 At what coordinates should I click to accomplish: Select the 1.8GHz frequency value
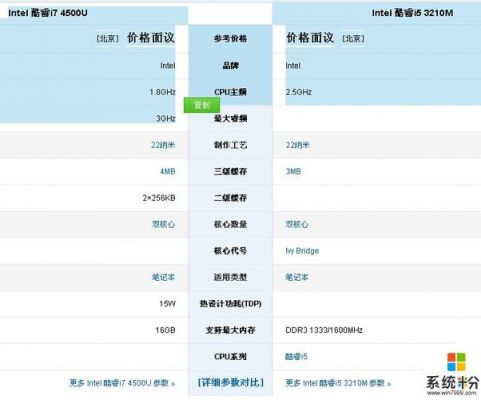click(x=162, y=92)
